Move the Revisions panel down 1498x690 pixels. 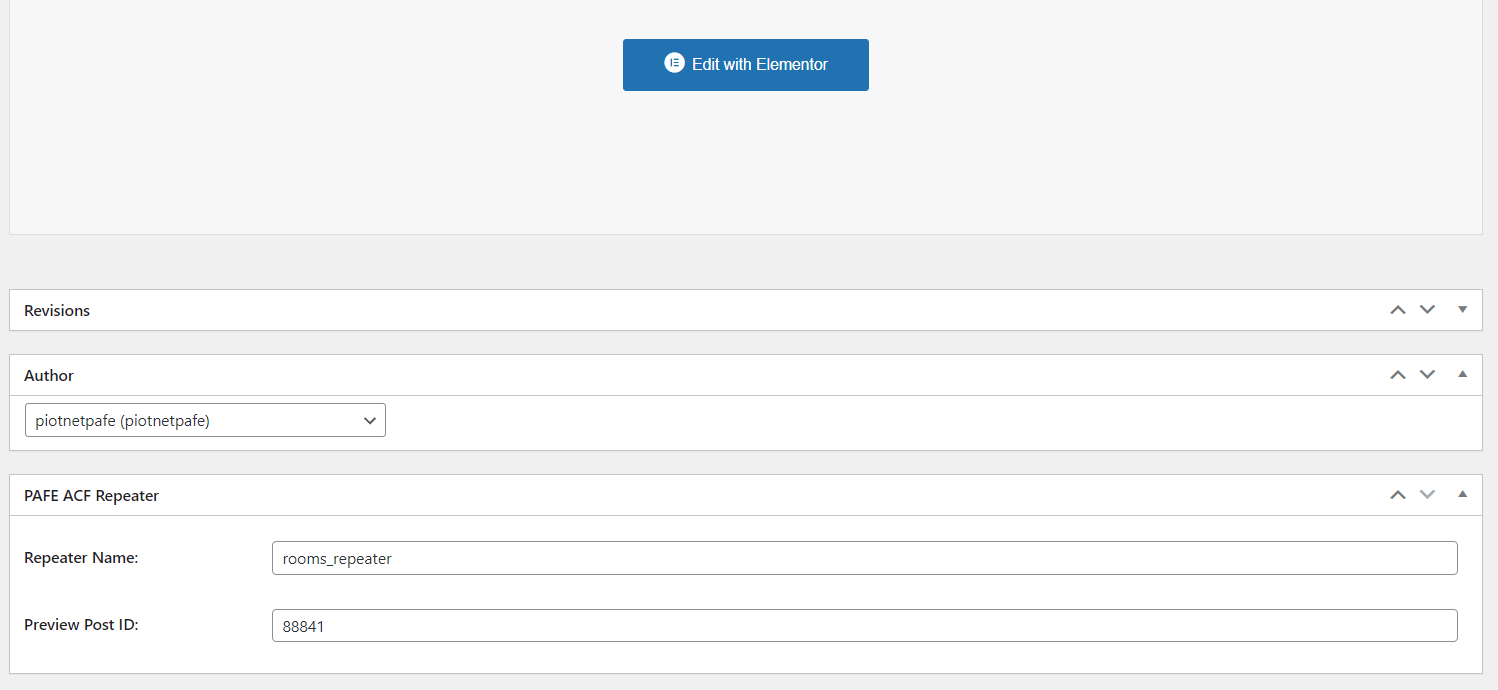[x=1427, y=310]
